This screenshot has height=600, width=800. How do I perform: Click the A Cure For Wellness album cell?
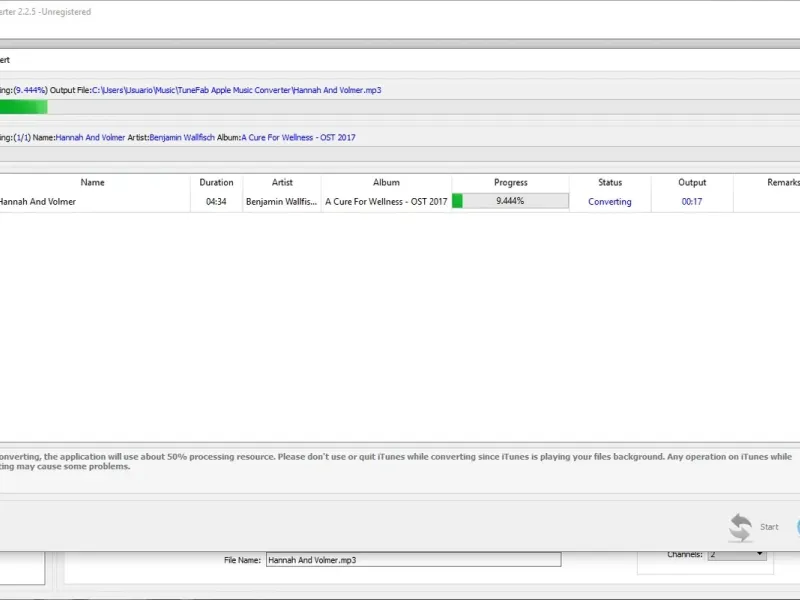(386, 202)
